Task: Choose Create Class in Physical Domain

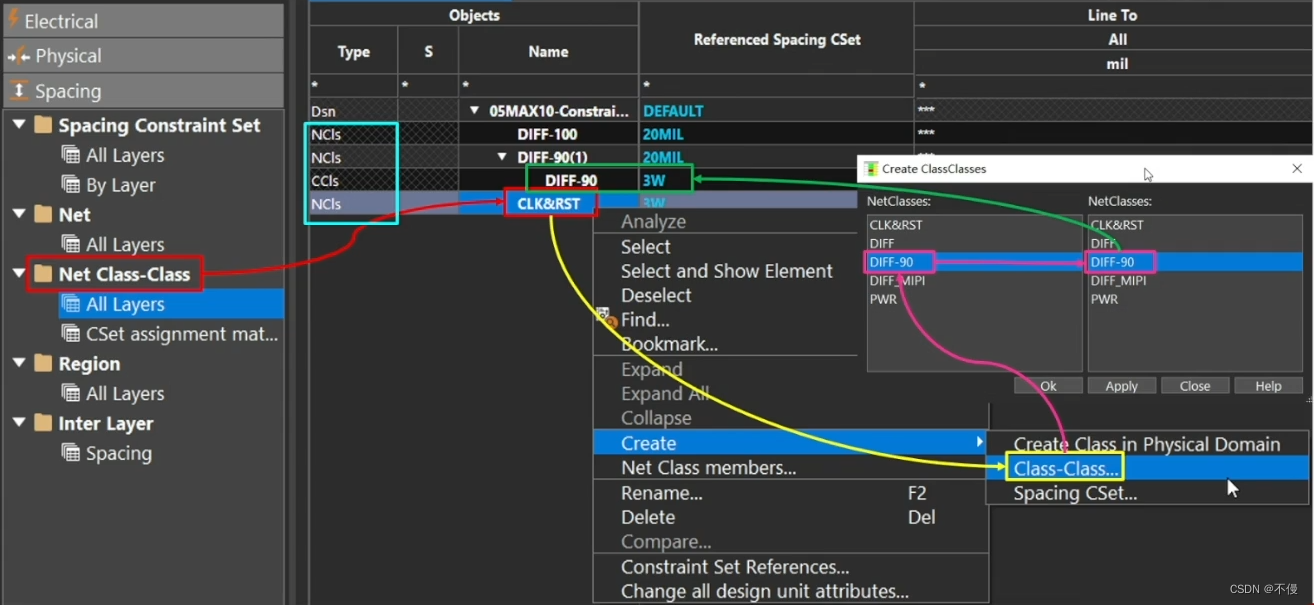Action: 1147,444
